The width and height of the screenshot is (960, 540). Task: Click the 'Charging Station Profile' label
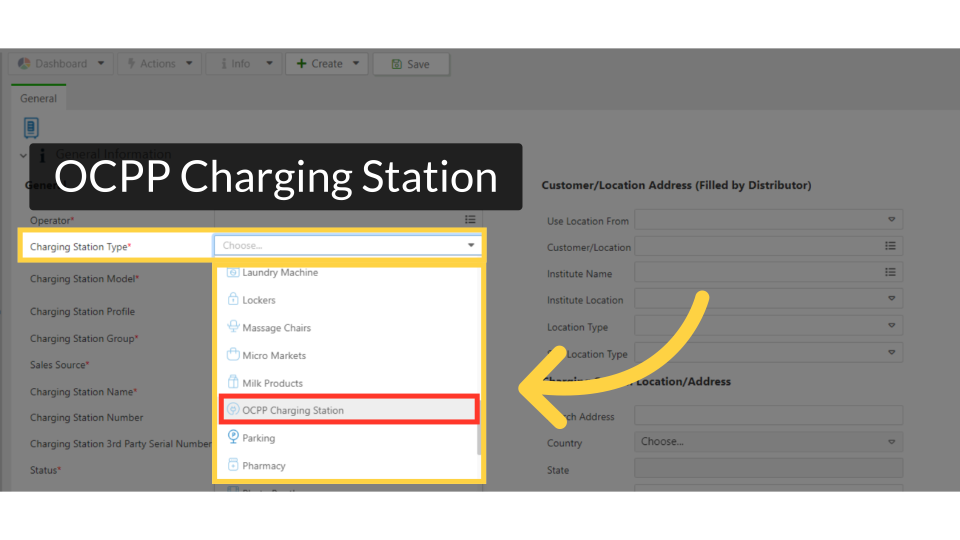tap(82, 312)
